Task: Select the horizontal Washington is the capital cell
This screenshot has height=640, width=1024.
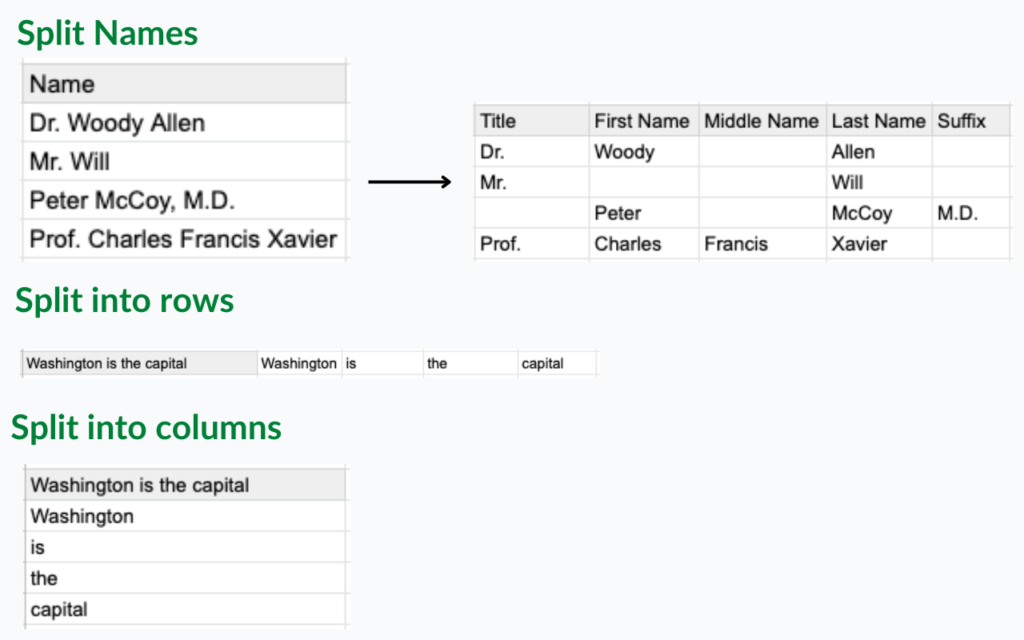Action: coord(140,363)
